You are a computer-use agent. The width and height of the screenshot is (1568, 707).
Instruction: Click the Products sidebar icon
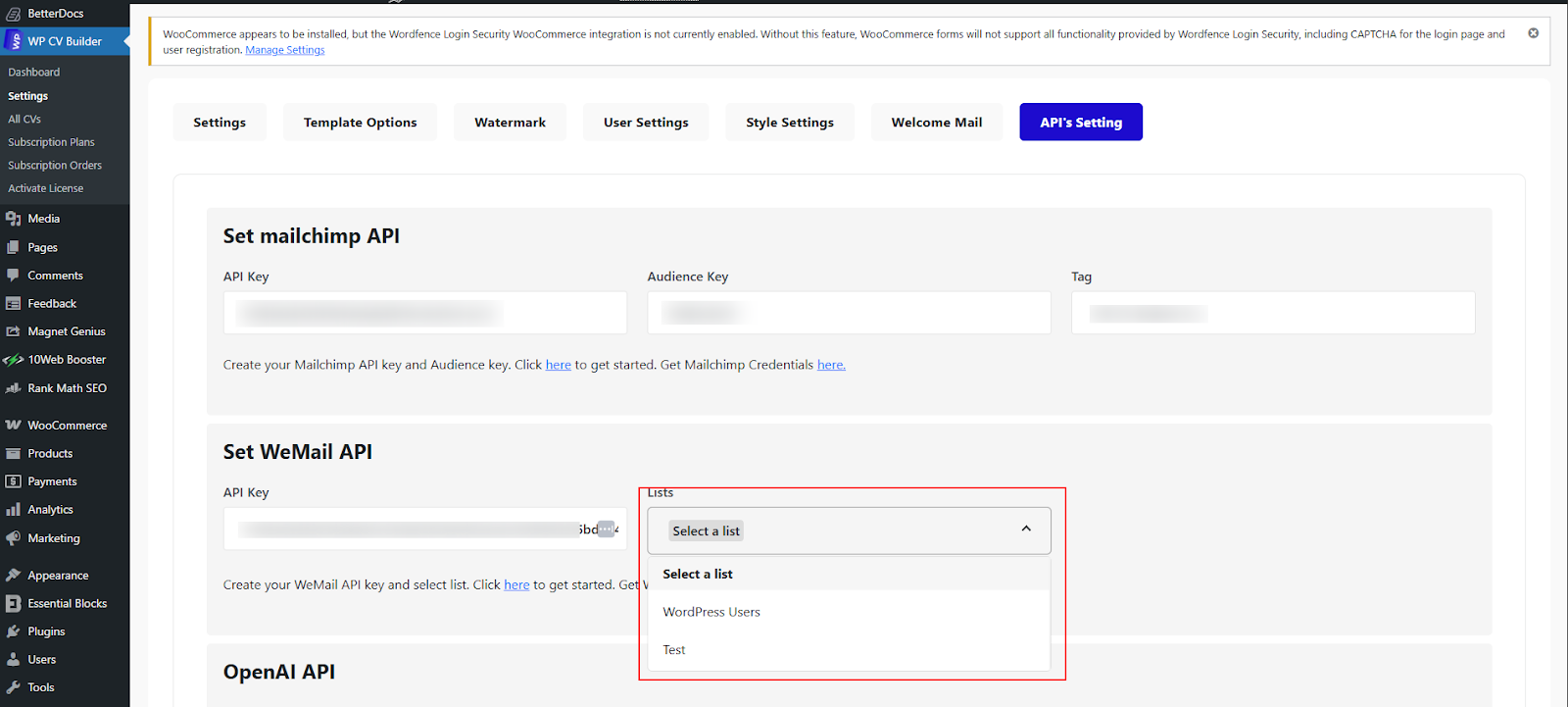(x=14, y=454)
